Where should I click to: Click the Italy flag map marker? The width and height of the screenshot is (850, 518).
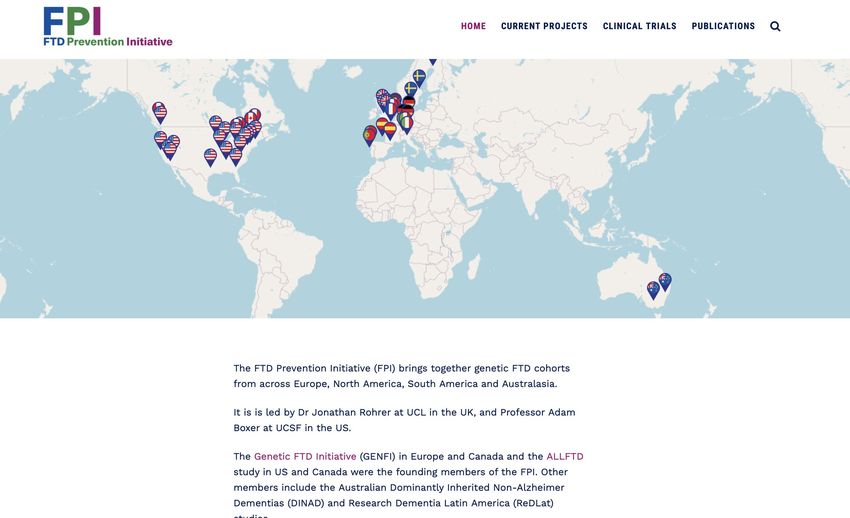point(407,125)
